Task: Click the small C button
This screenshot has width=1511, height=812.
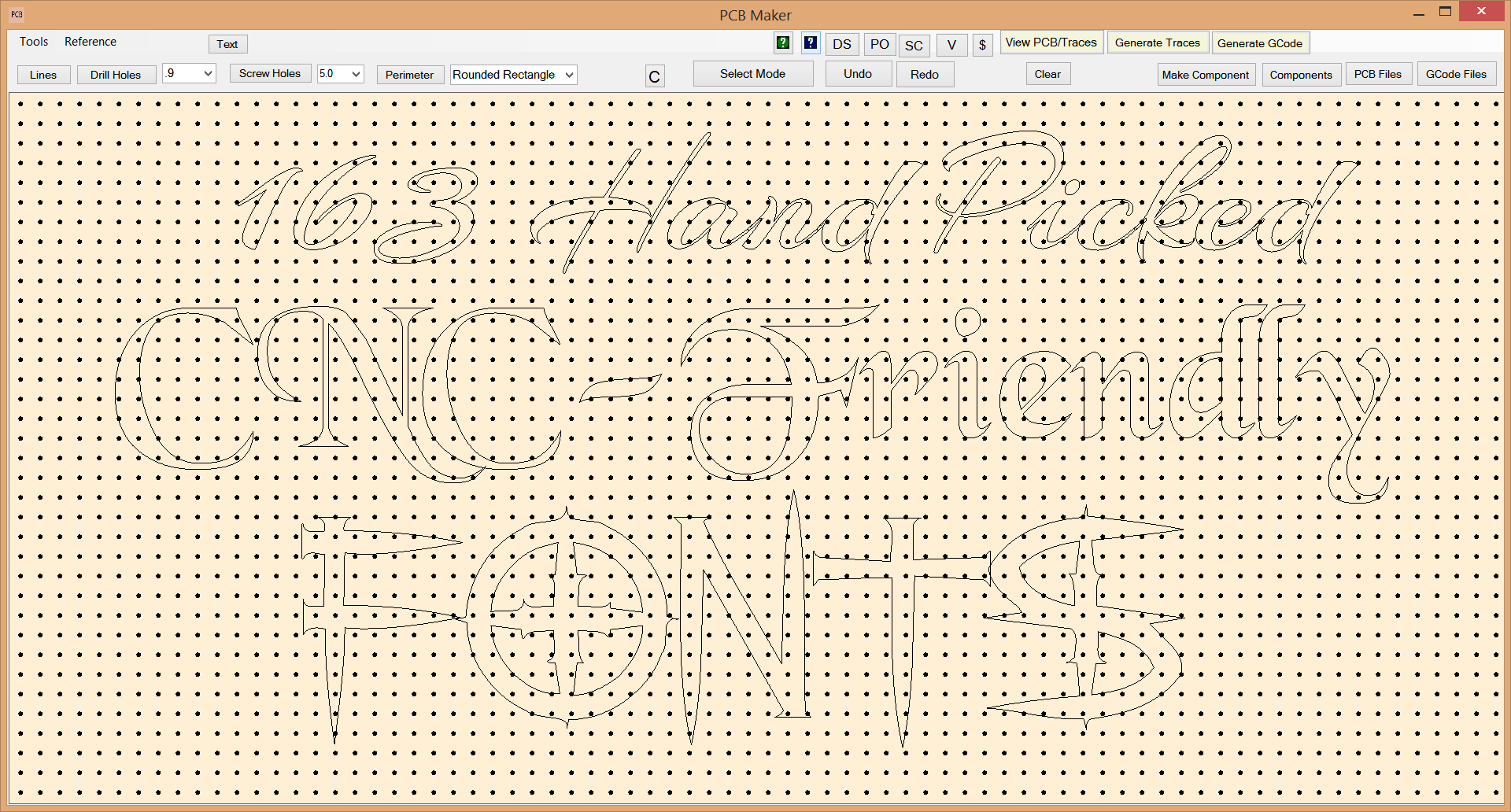Action: click(654, 76)
